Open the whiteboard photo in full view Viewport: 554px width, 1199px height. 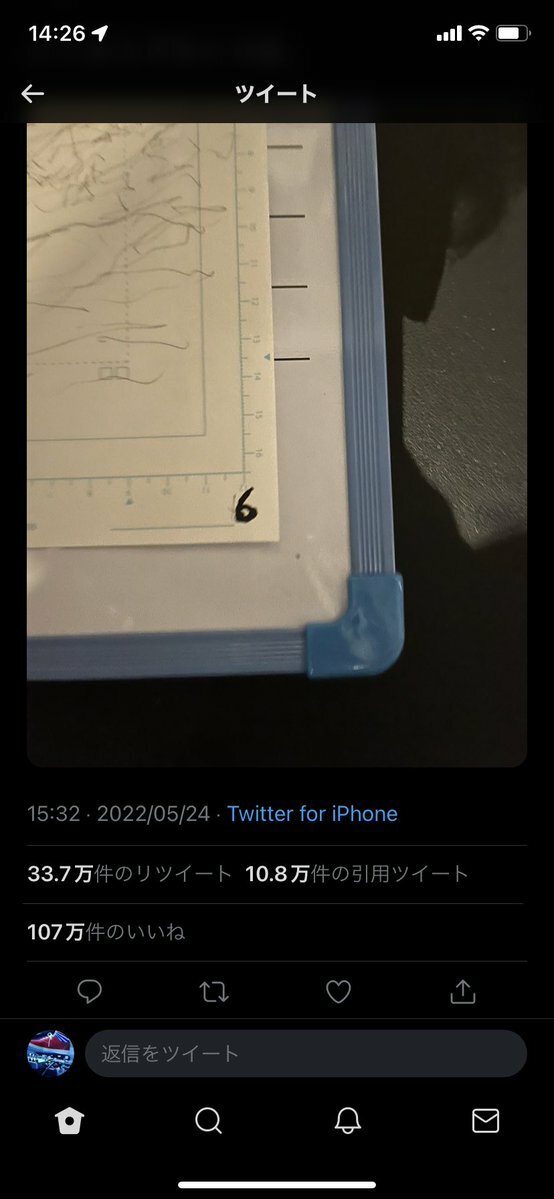(277, 445)
